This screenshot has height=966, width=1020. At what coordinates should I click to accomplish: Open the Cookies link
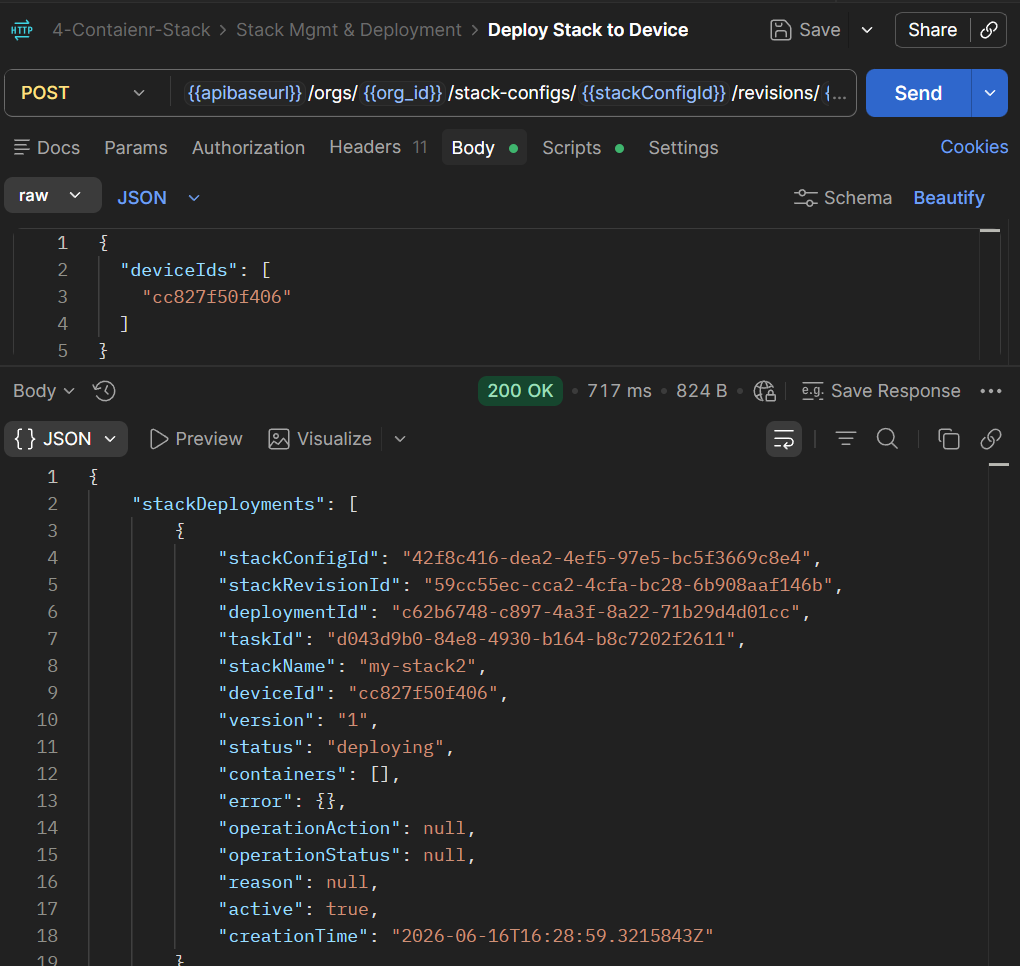coord(974,147)
